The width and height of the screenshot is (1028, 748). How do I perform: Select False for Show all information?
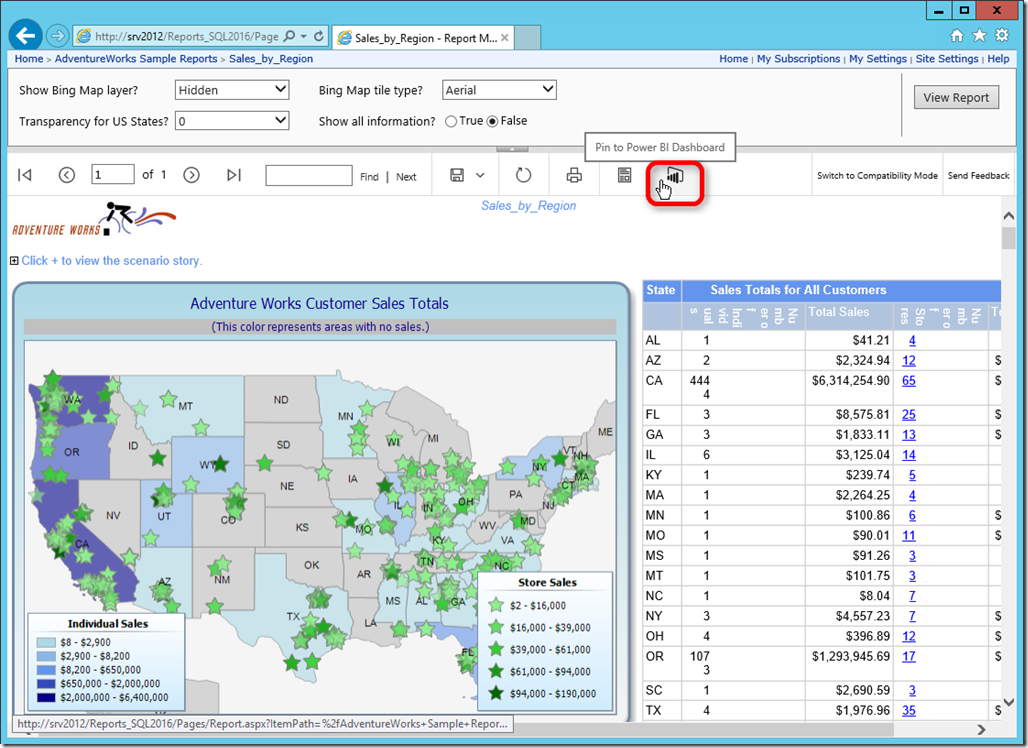tap(492, 121)
